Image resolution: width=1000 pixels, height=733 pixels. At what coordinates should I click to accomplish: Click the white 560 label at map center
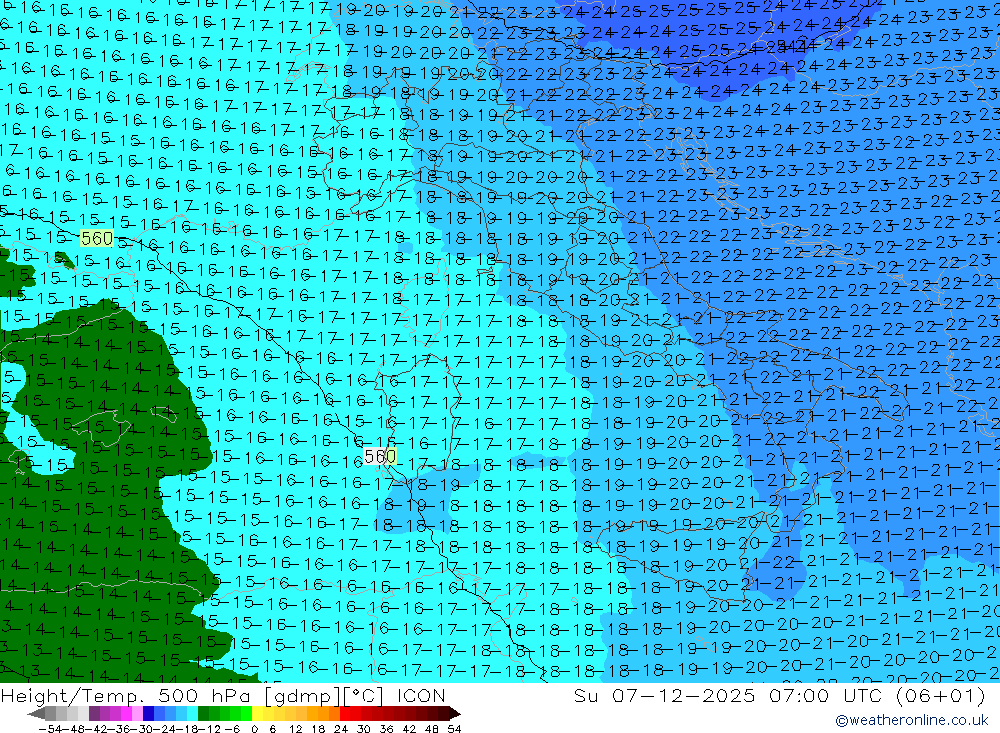pyautogui.click(x=379, y=456)
